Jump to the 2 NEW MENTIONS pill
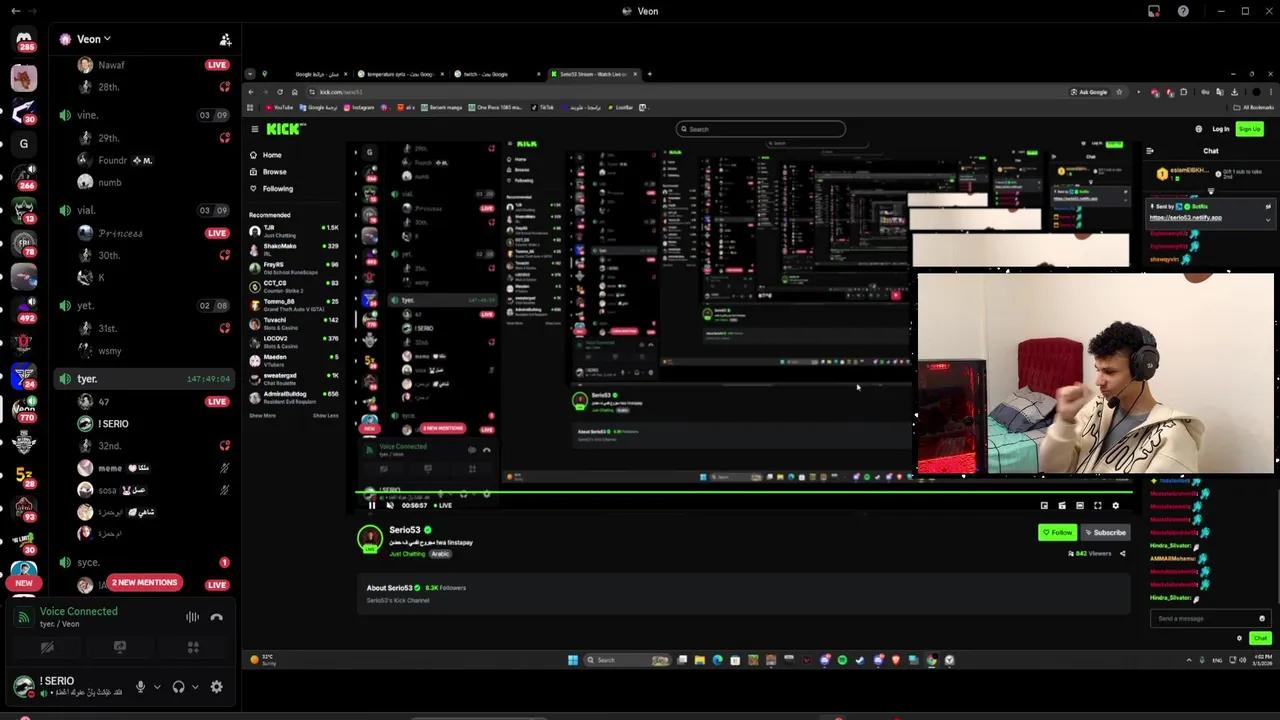1280x720 pixels. 144,582
